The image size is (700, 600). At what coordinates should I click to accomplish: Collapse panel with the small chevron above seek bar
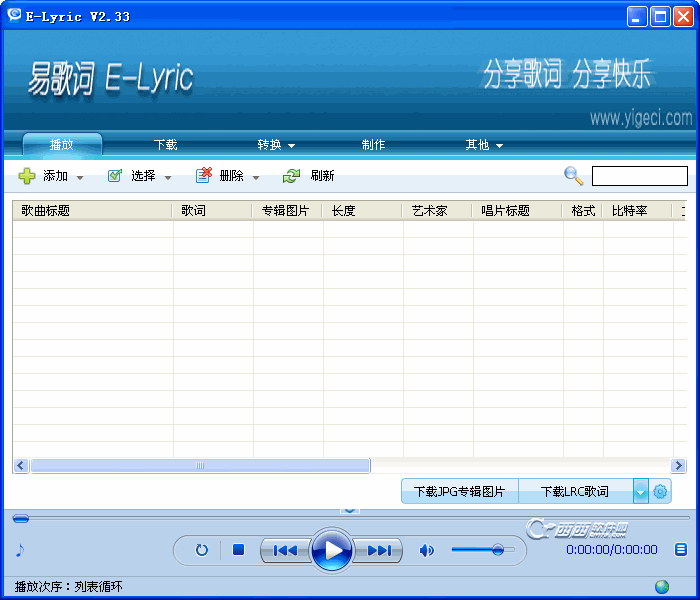pos(350,510)
